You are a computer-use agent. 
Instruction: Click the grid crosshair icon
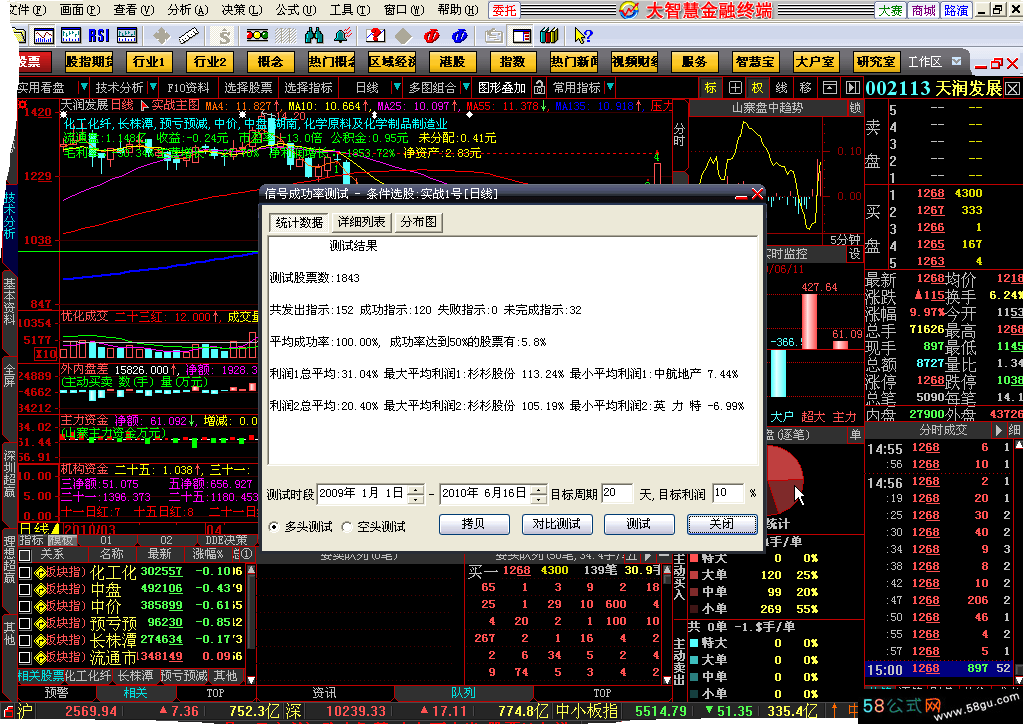click(735, 87)
